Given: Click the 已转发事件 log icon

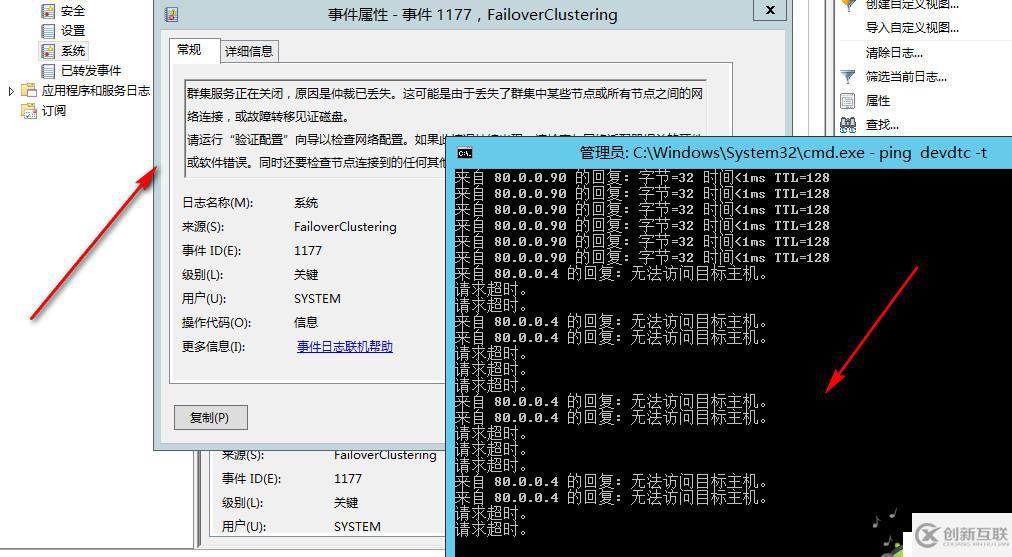Looking at the screenshot, I should 48,71.
